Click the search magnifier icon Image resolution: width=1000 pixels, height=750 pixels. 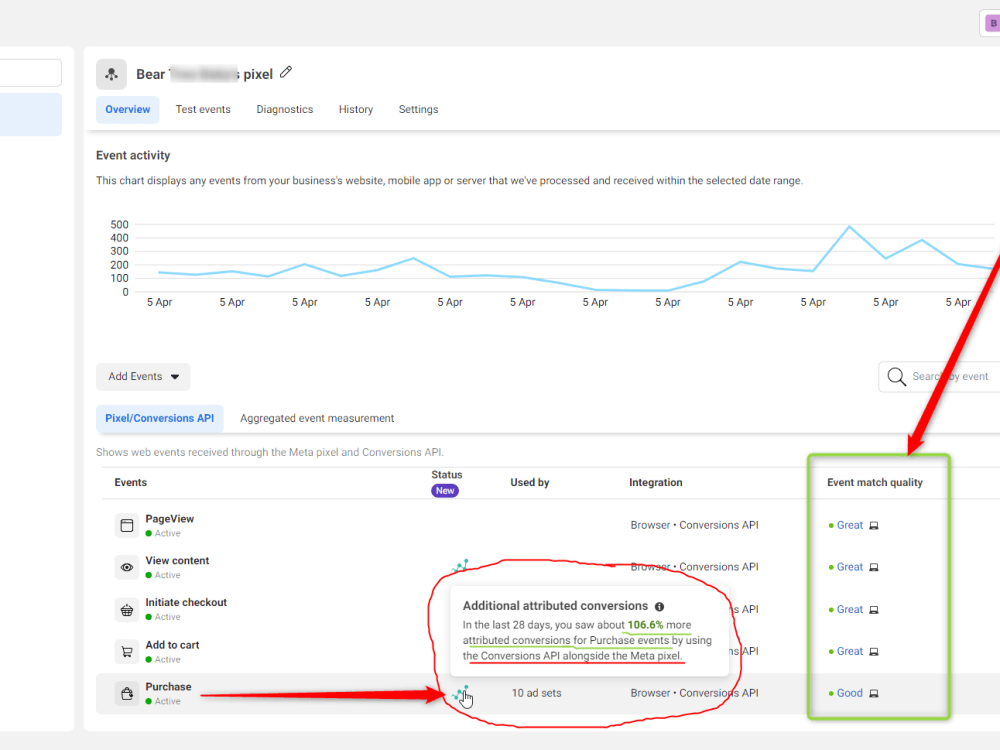897,377
